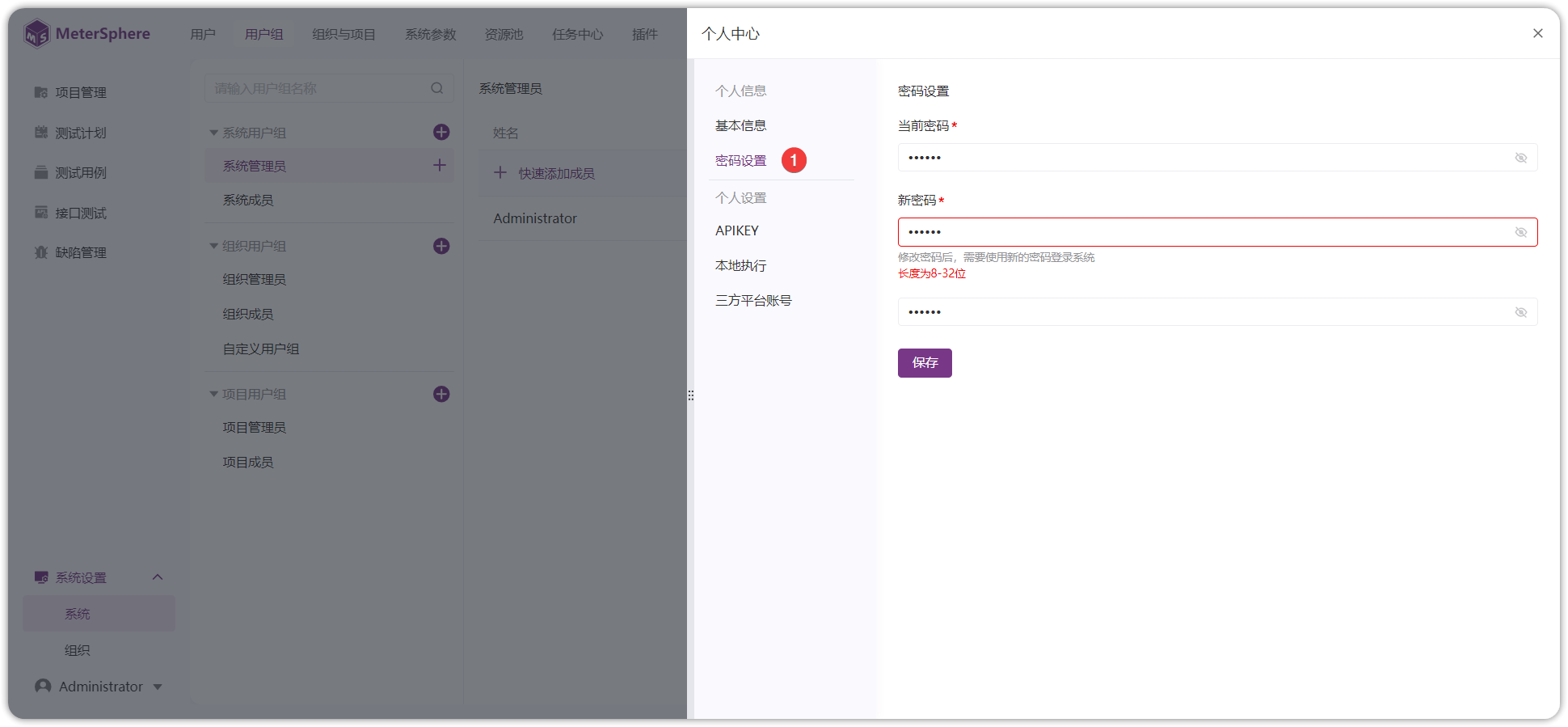
Task: Show the 当前密码 field contents
Action: [x=1521, y=158]
